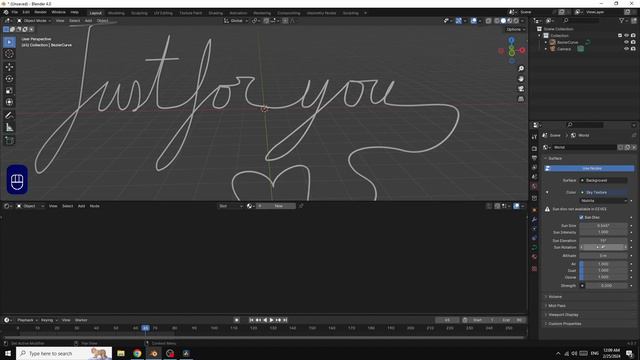Click the viewport pan hand icon
This screenshot has height=360, width=640.
521,79
